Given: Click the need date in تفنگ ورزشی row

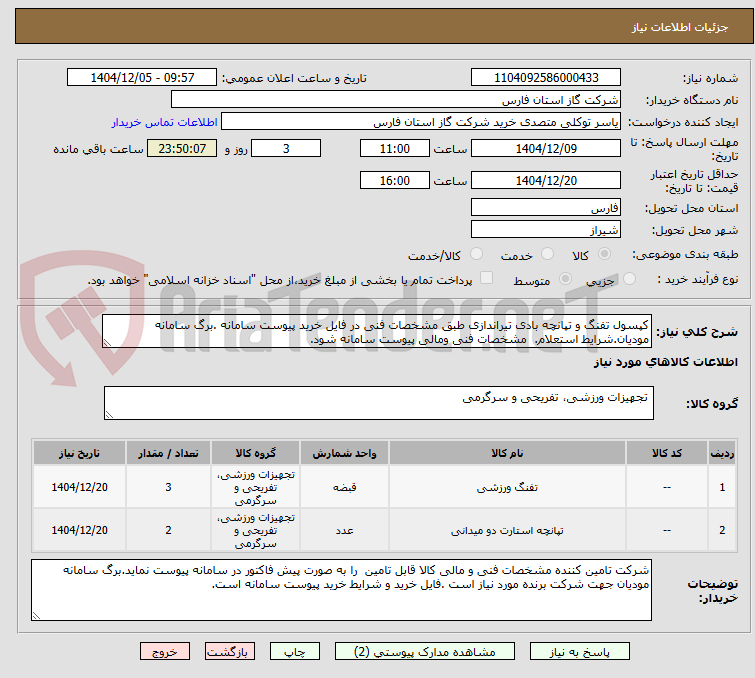Looking at the screenshot, I should tap(79, 487).
